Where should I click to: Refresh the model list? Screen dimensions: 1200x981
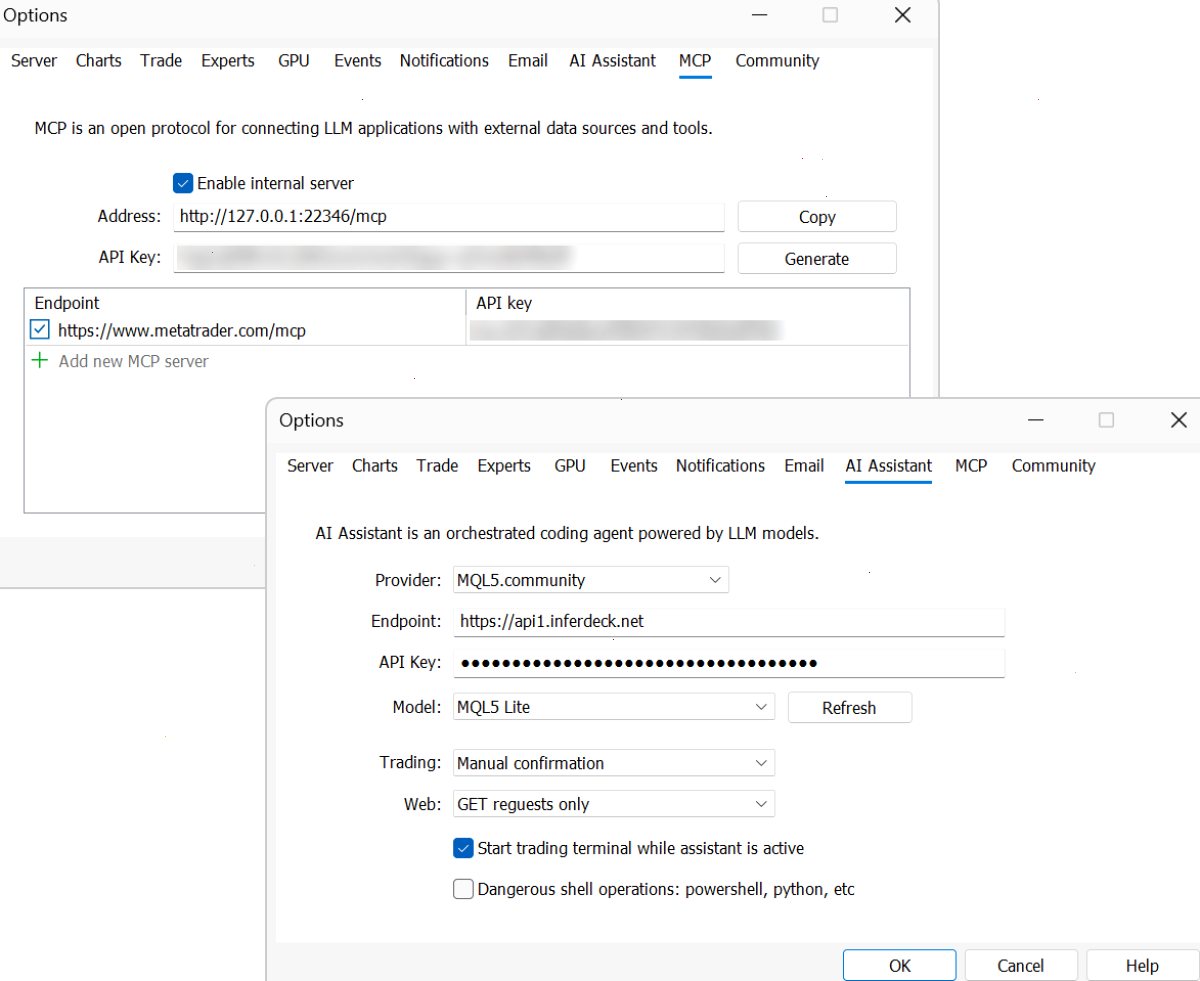[849, 708]
